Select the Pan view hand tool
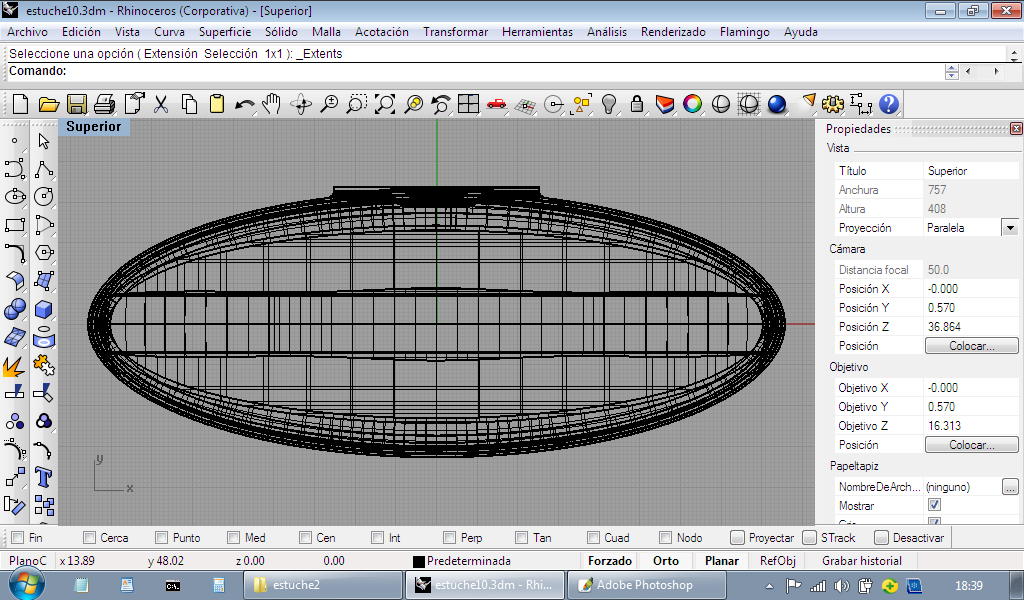The image size is (1024, 600). tap(272, 104)
